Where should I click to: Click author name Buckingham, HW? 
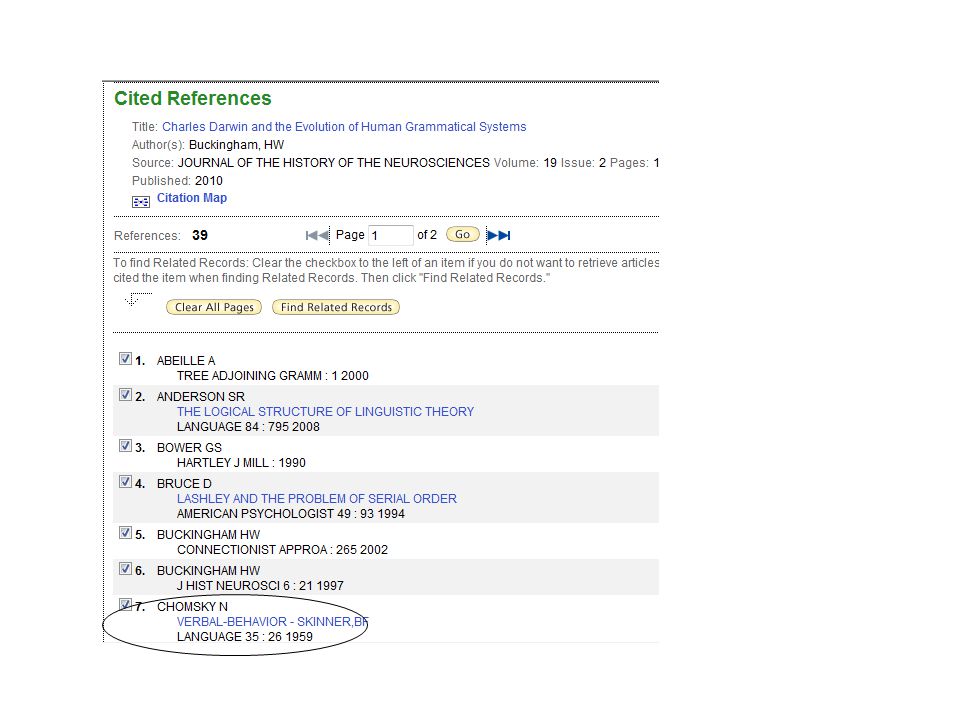click(x=236, y=145)
